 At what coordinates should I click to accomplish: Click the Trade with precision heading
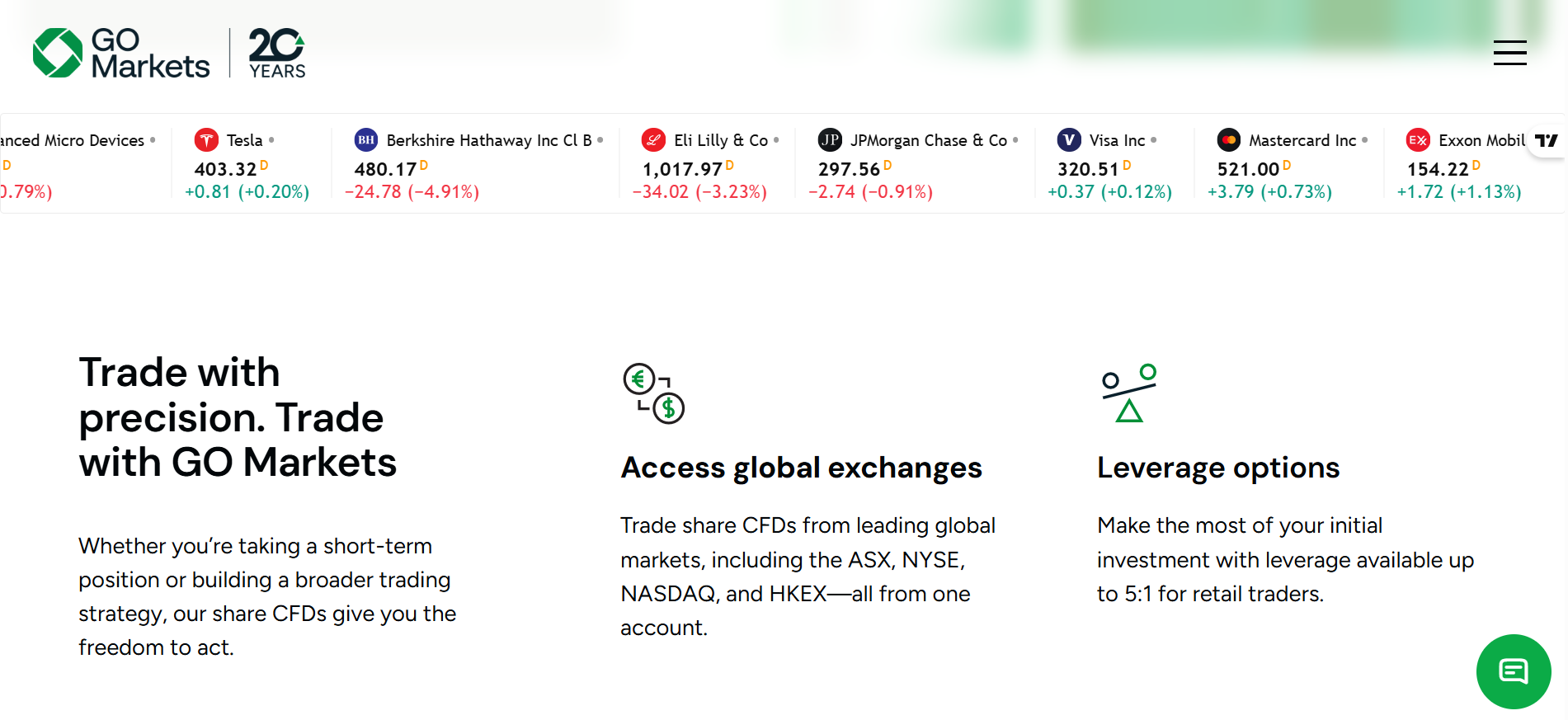[238, 417]
